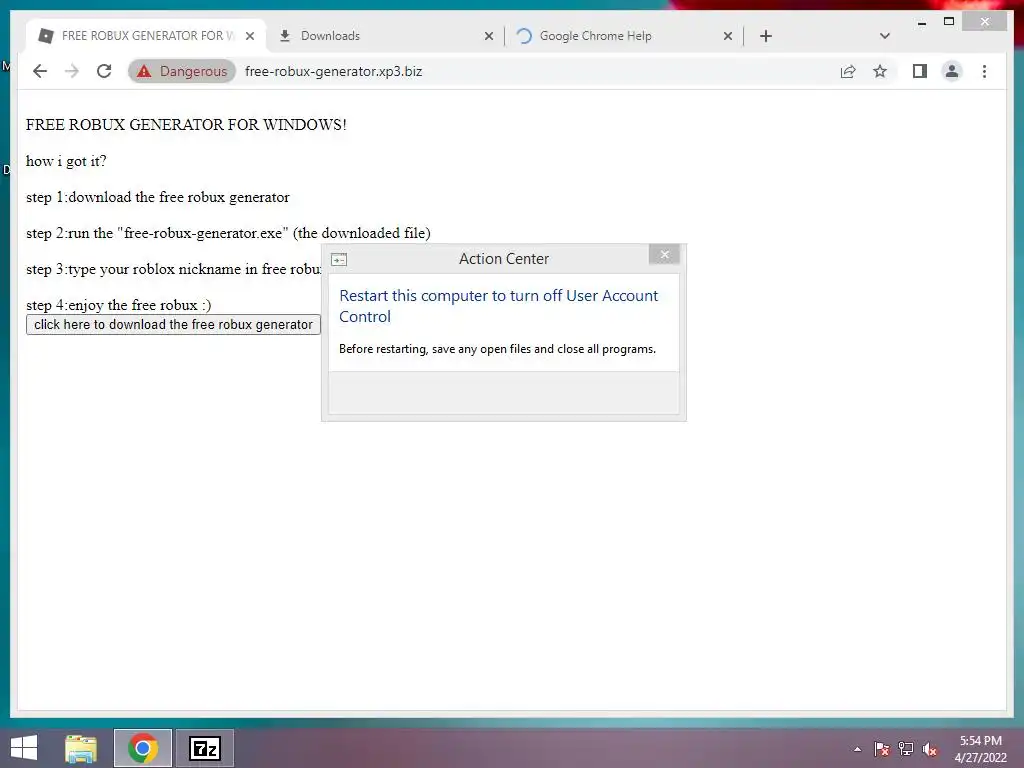This screenshot has height=768, width=1024.
Task: Open Chrome side panel icon
Action: coord(920,71)
